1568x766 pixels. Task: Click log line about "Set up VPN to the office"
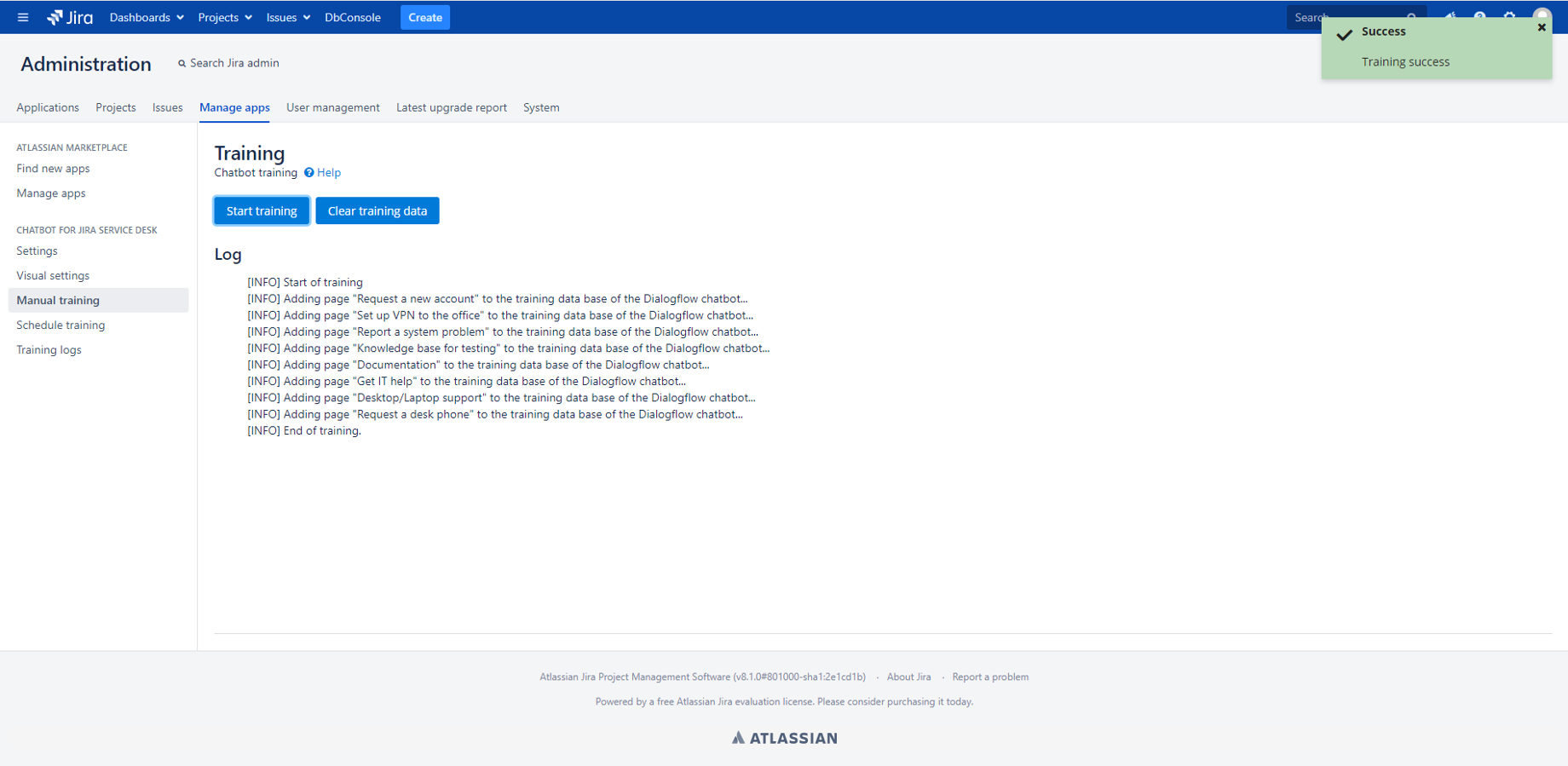pos(500,315)
